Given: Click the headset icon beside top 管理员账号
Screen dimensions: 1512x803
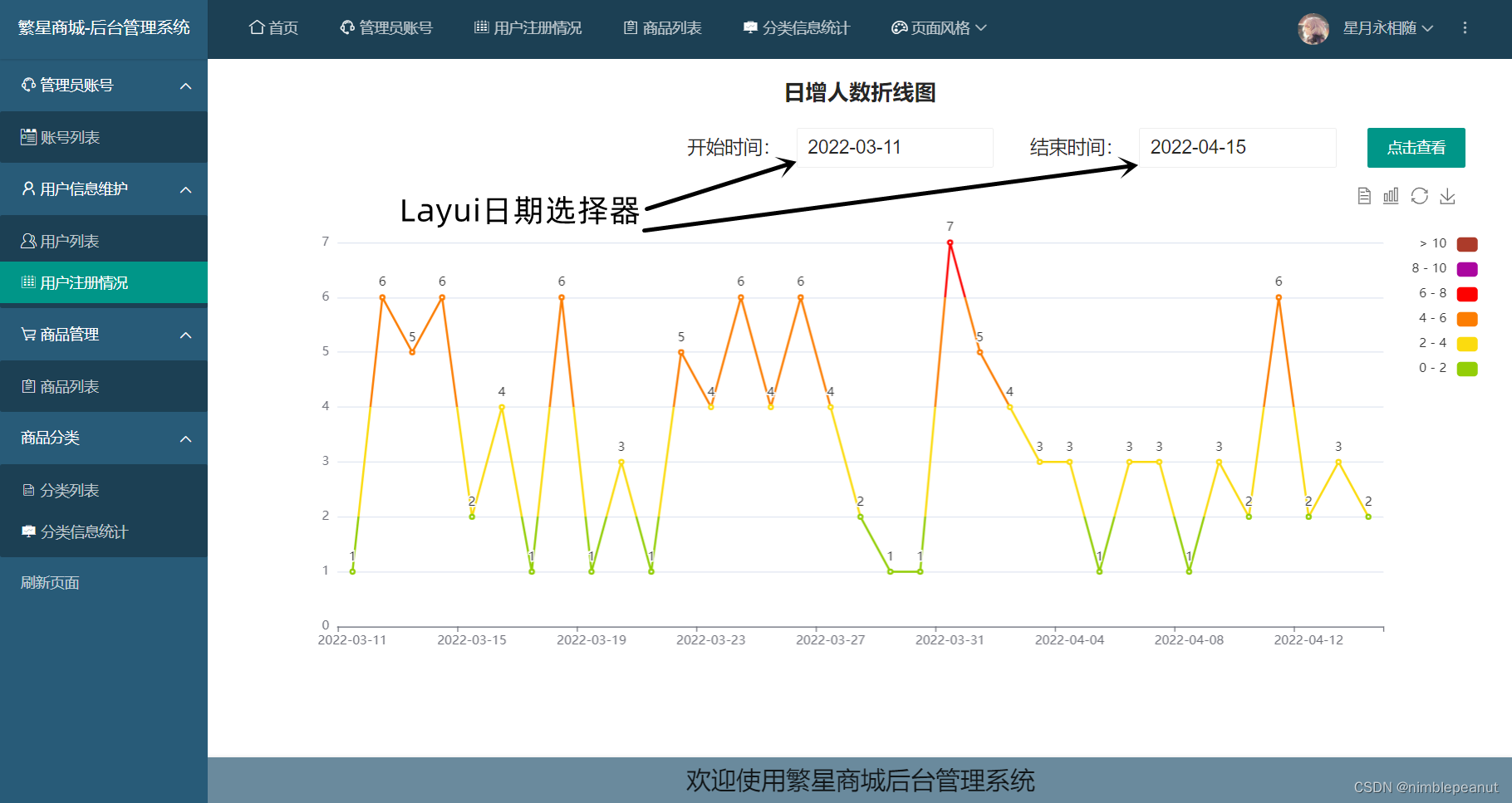Looking at the screenshot, I should click(347, 27).
